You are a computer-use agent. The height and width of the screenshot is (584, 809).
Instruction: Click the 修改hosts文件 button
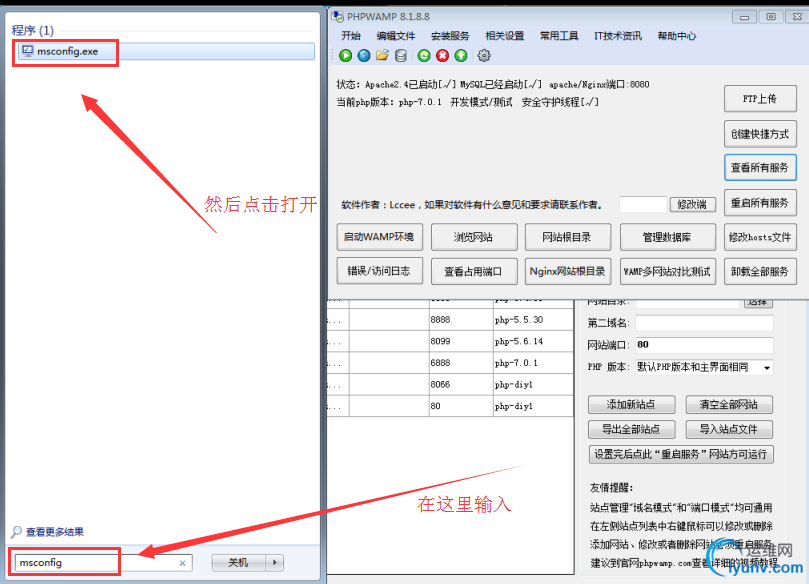760,237
